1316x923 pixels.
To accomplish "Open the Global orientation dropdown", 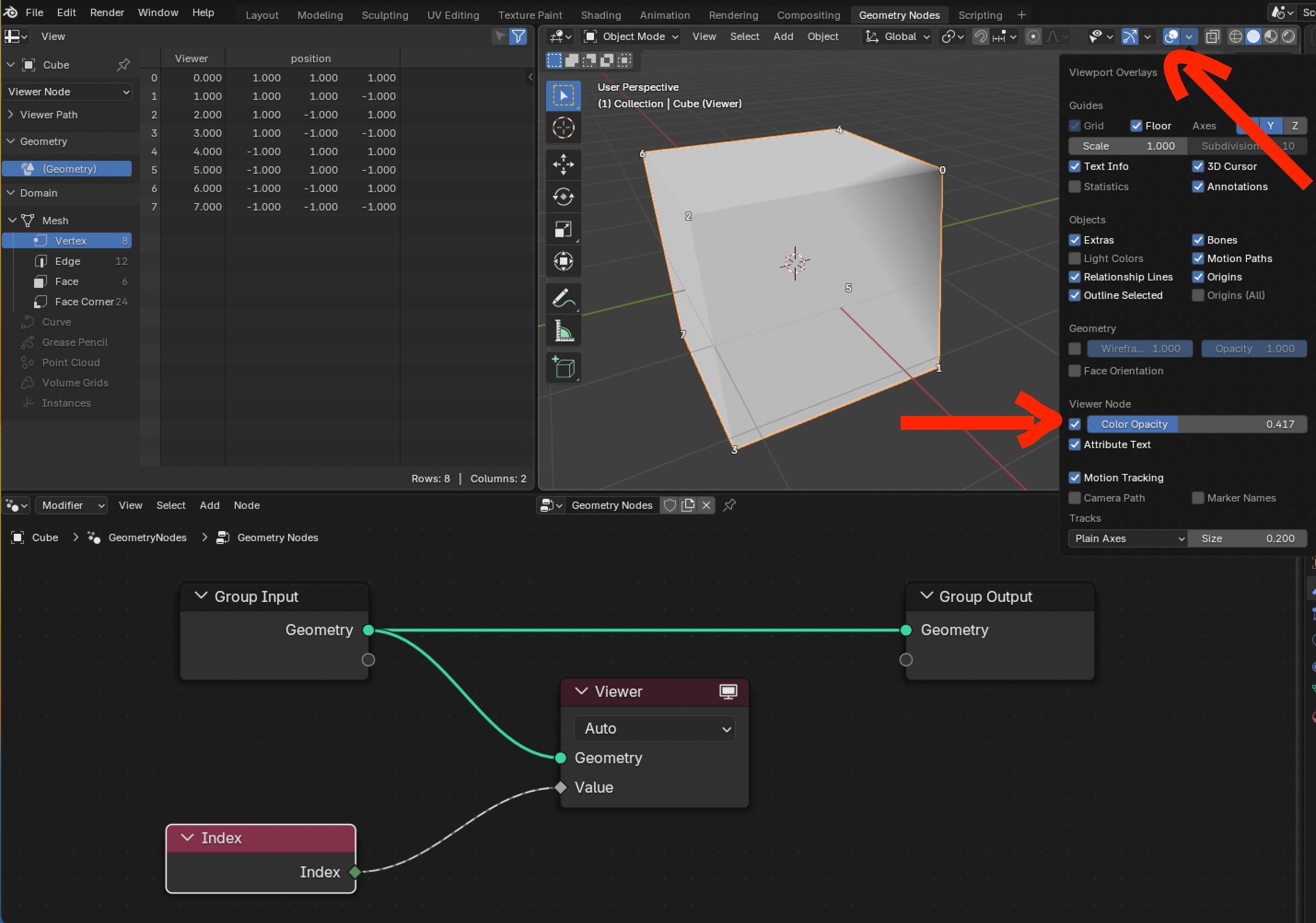I will coord(897,37).
